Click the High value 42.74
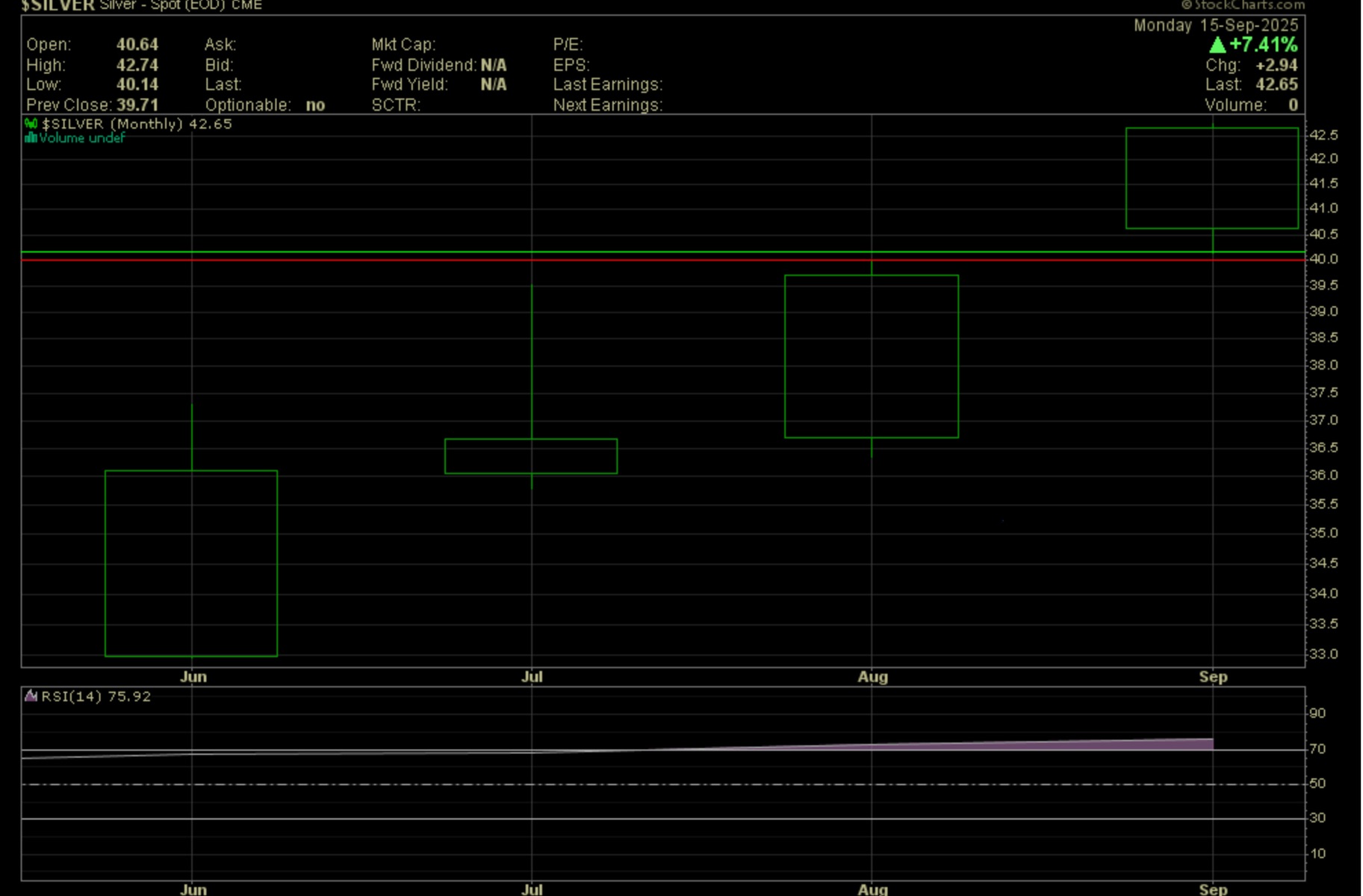Screen dimensions: 1363x896 [x=137, y=65]
